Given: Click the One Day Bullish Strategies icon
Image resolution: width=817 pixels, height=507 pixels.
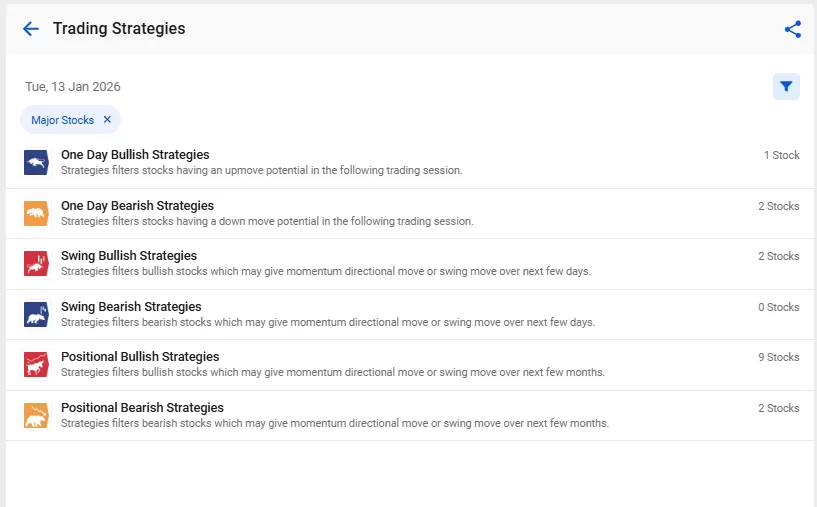Looking at the screenshot, I should pos(36,163).
